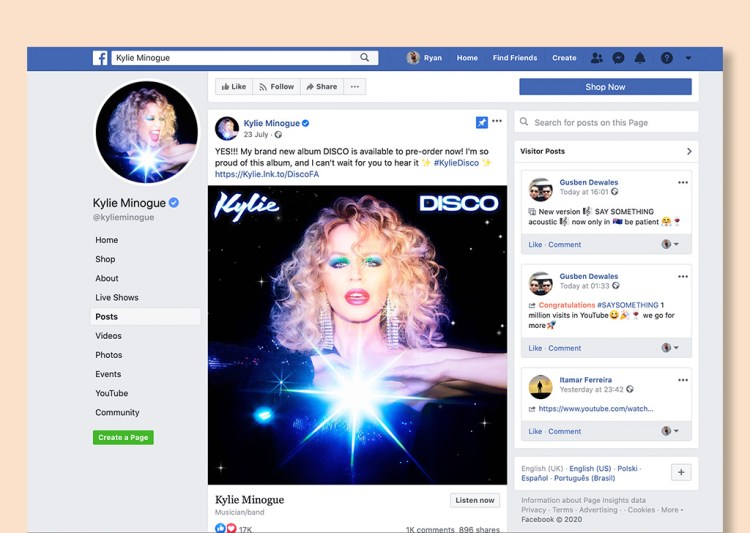The width and height of the screenshot is (750, 533).
Task: Click Ryan's profile avatar in top bar
Action: click(x=413, y=57)
